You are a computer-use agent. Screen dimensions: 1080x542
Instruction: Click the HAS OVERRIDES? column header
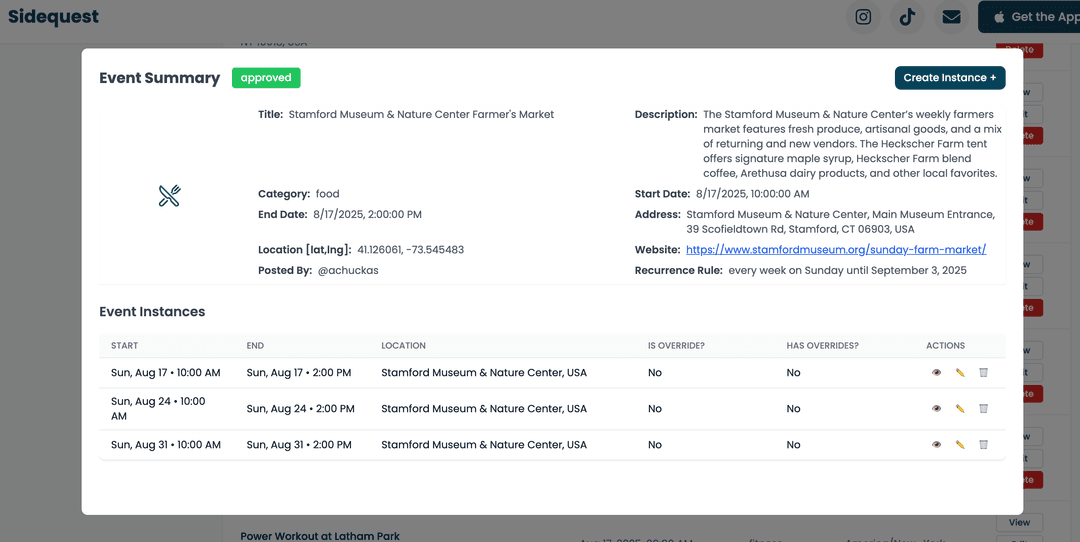822,346
